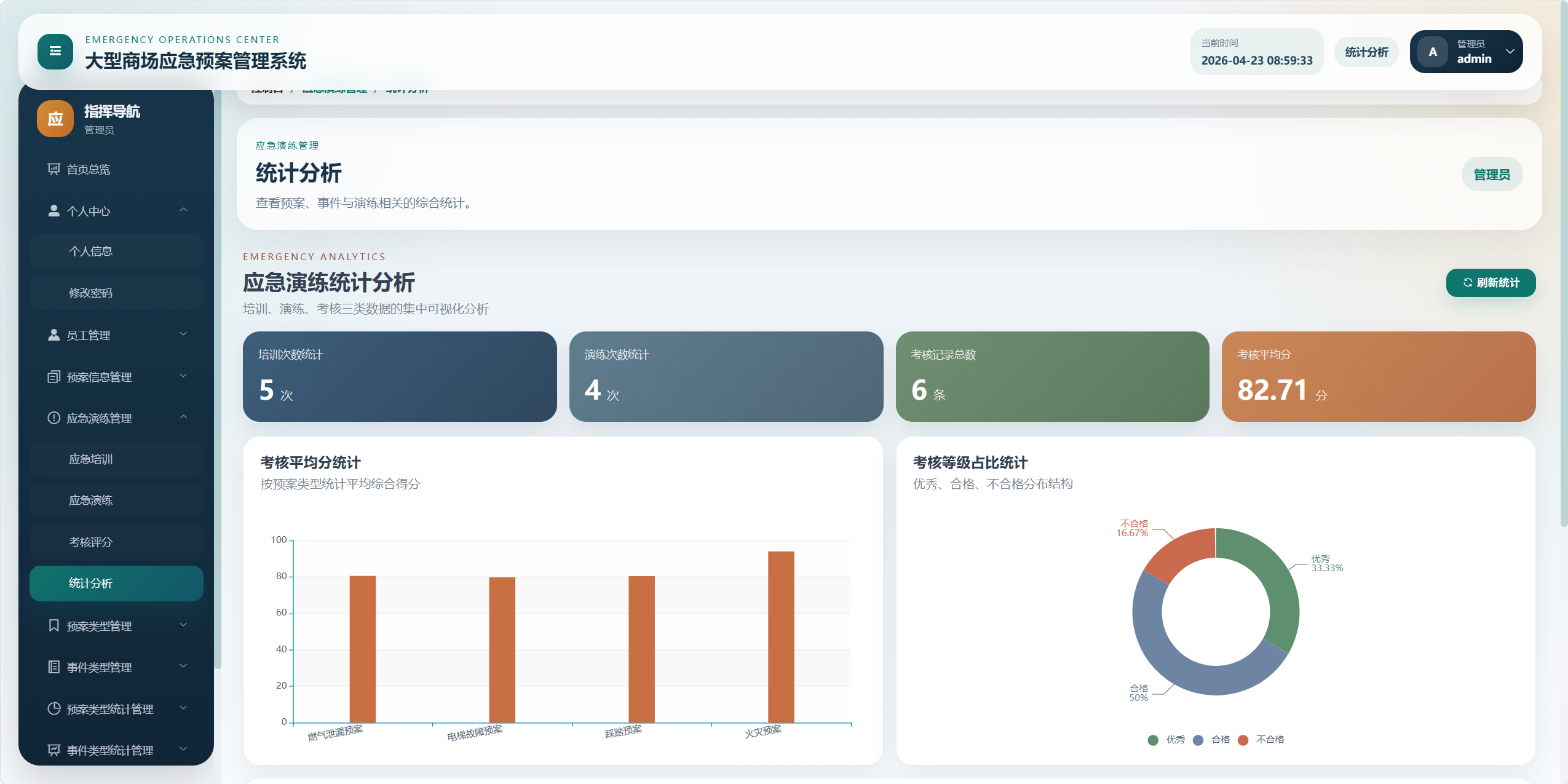Click the 统计分析 pill in header
1568x784 pixels.
coord(1366,52)
